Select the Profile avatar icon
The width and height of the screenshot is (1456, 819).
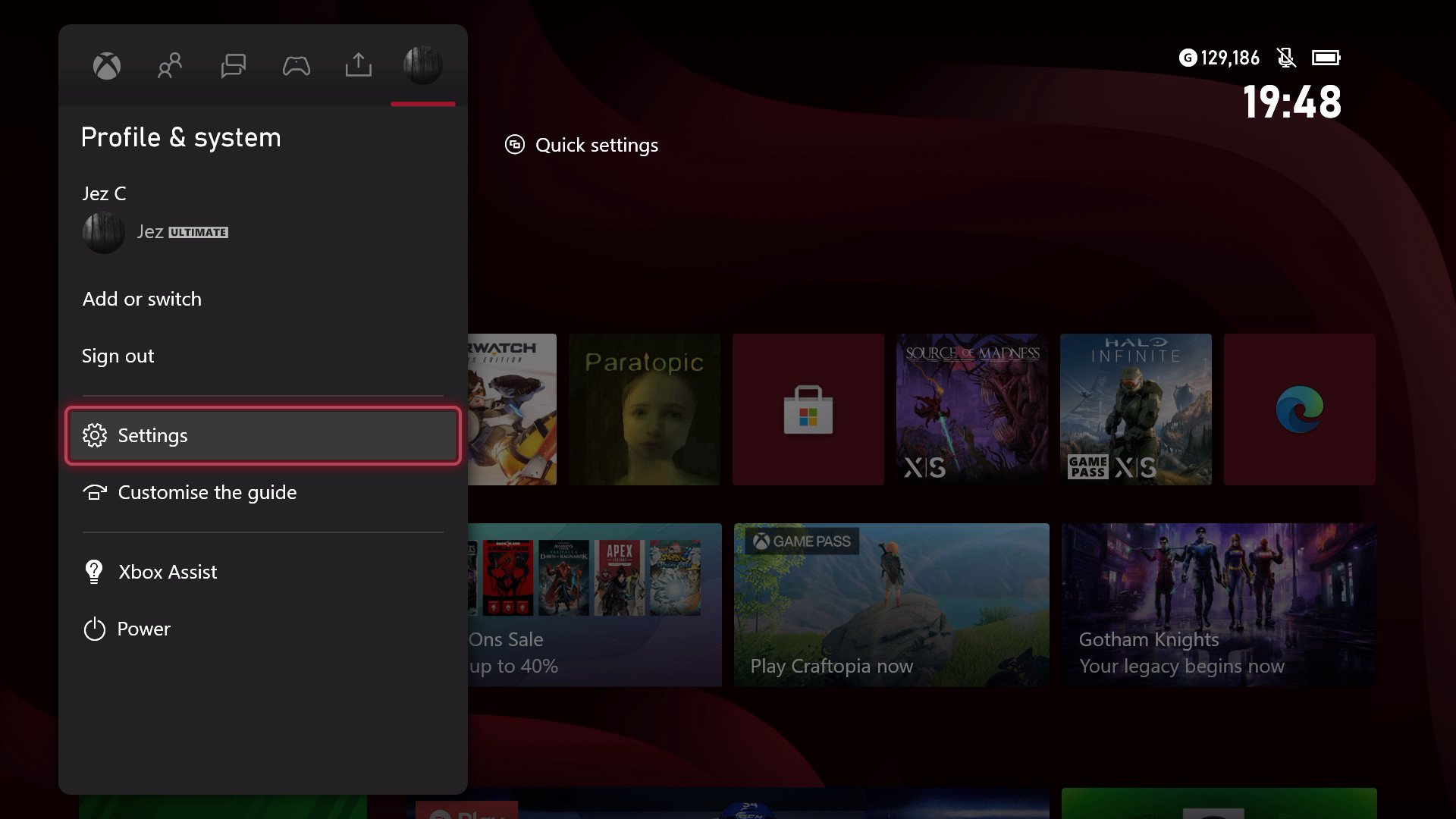(421, 64)
